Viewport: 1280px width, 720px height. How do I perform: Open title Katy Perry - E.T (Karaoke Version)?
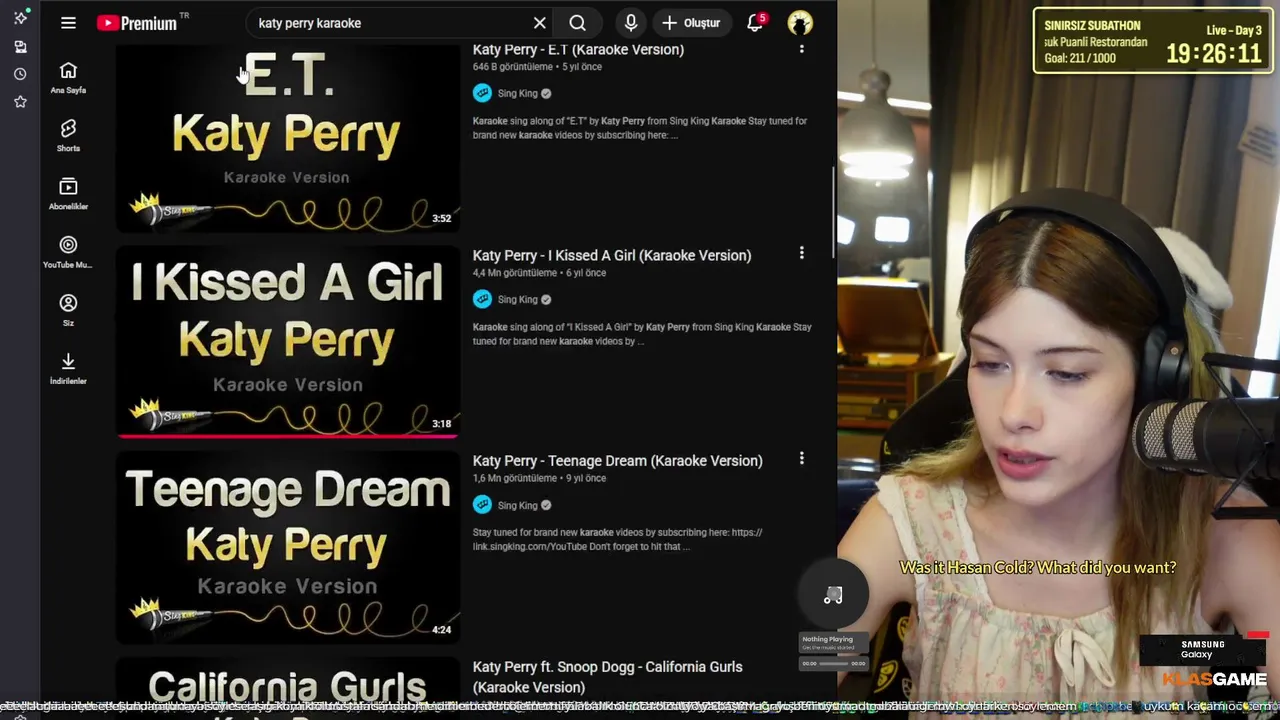click(578, 50)
